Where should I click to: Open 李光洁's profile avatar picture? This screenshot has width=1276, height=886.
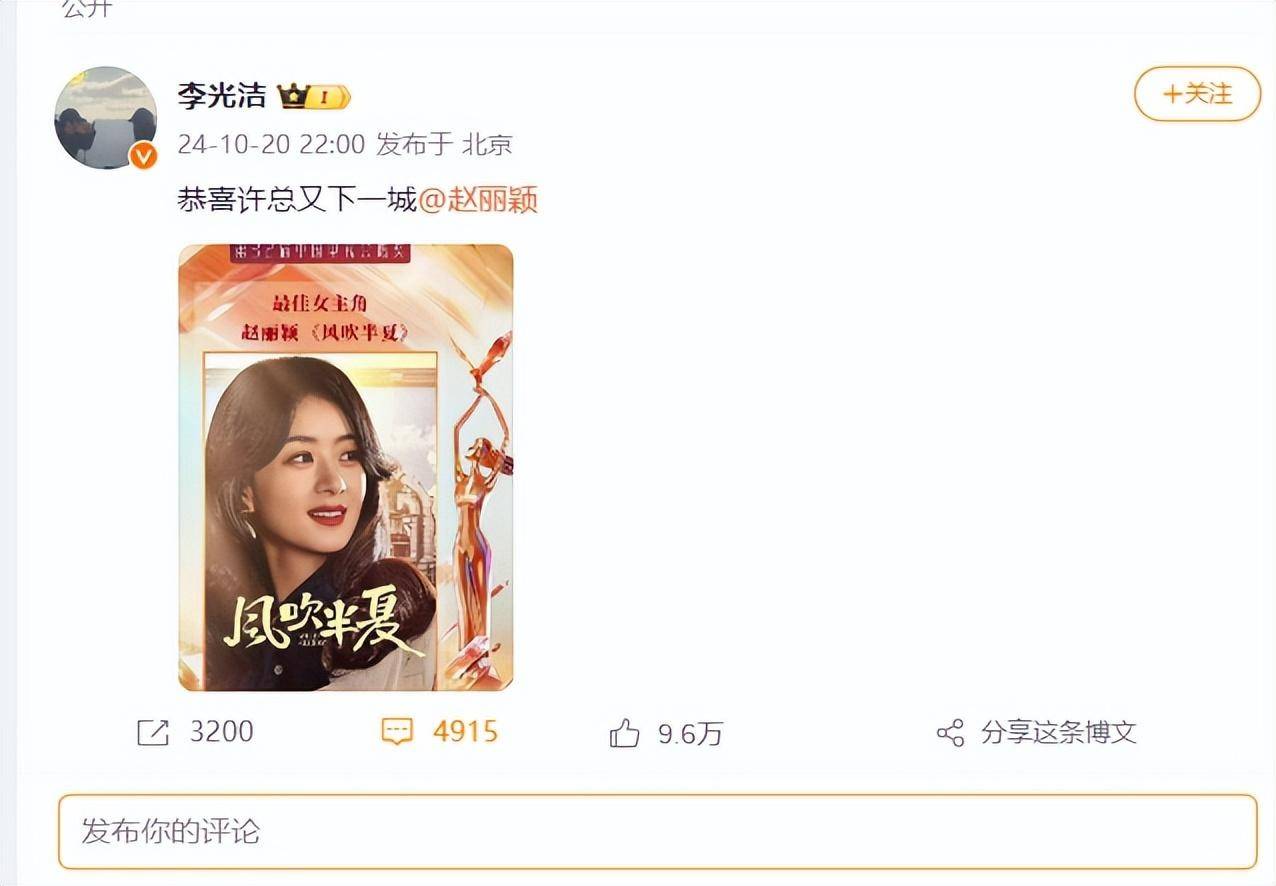pyautogui.click(x=105, y=117)
